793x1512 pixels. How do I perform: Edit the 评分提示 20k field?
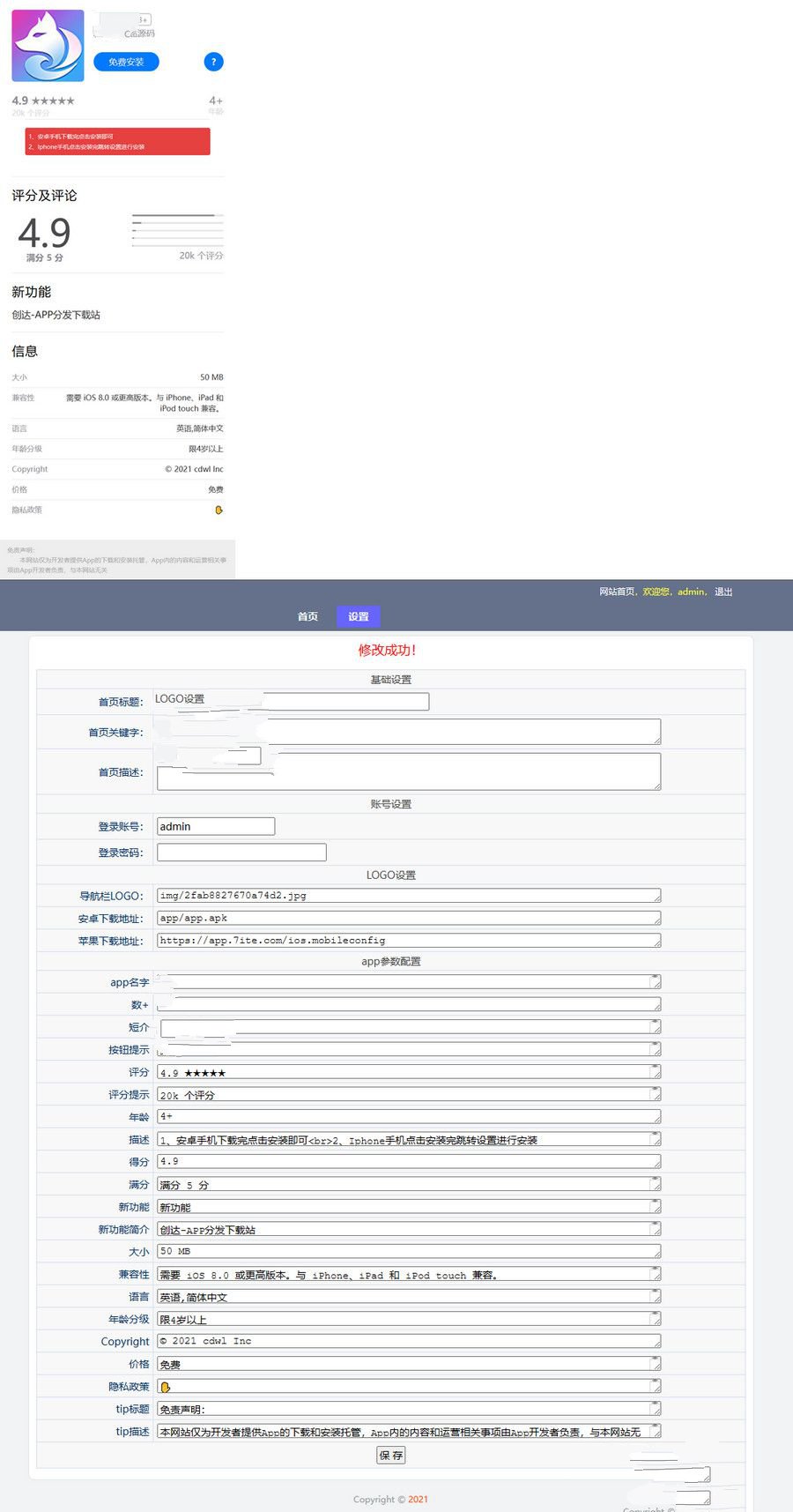(x=408, y=1095)
